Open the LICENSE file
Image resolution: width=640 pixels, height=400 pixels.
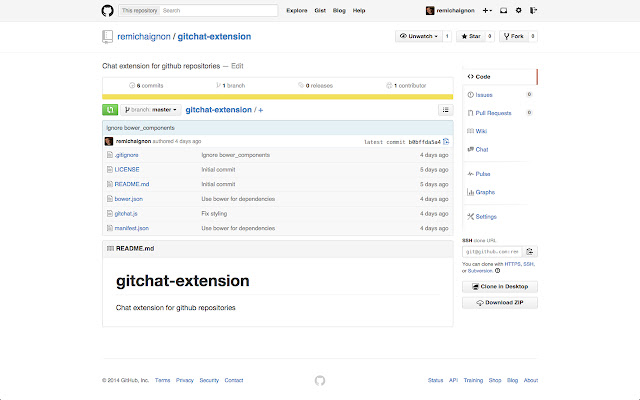[127, 169]
